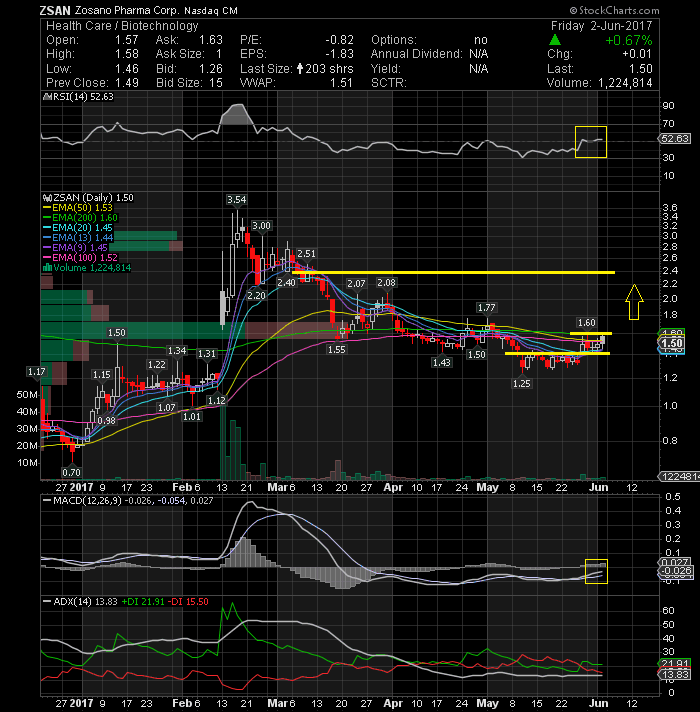This screenshot has height=712, width=700.
Task: Click the 2.20 price label on chart
Action: [256, 295]
